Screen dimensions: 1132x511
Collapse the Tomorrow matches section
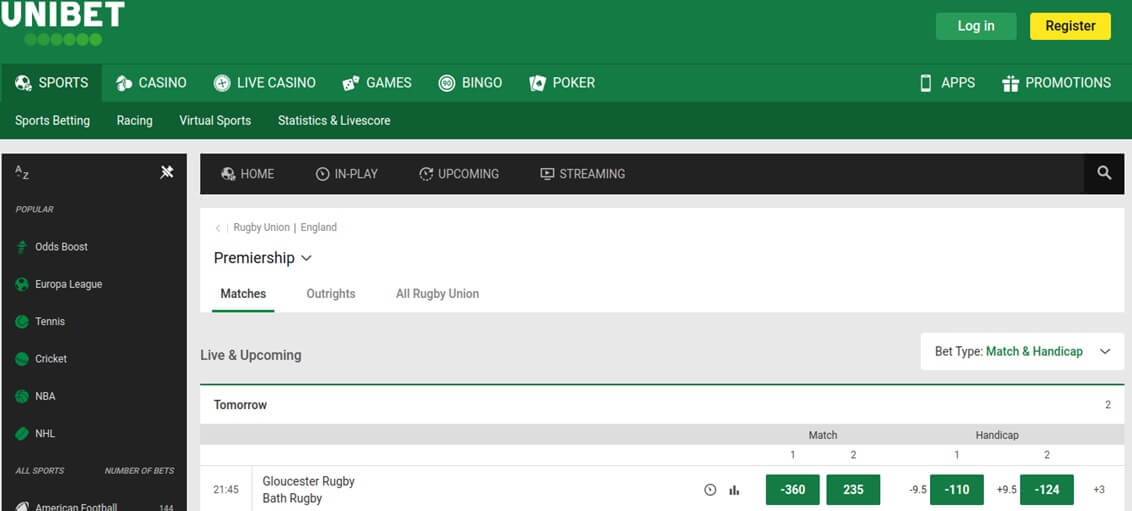(x=662, y=405)
